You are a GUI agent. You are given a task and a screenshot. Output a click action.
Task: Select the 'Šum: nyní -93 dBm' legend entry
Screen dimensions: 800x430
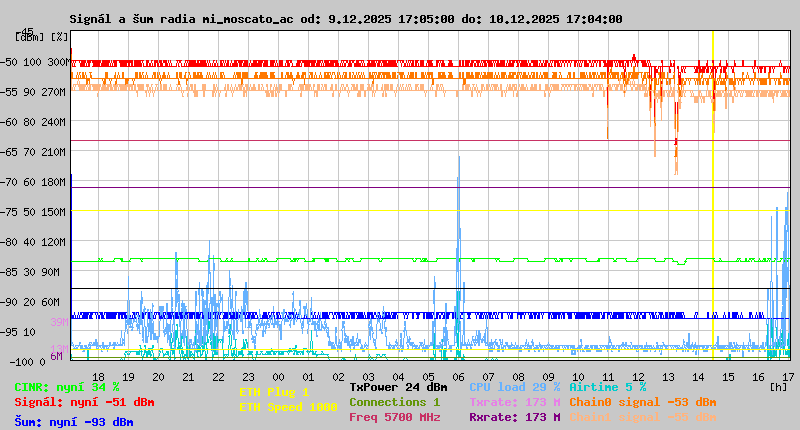[74, 422]
